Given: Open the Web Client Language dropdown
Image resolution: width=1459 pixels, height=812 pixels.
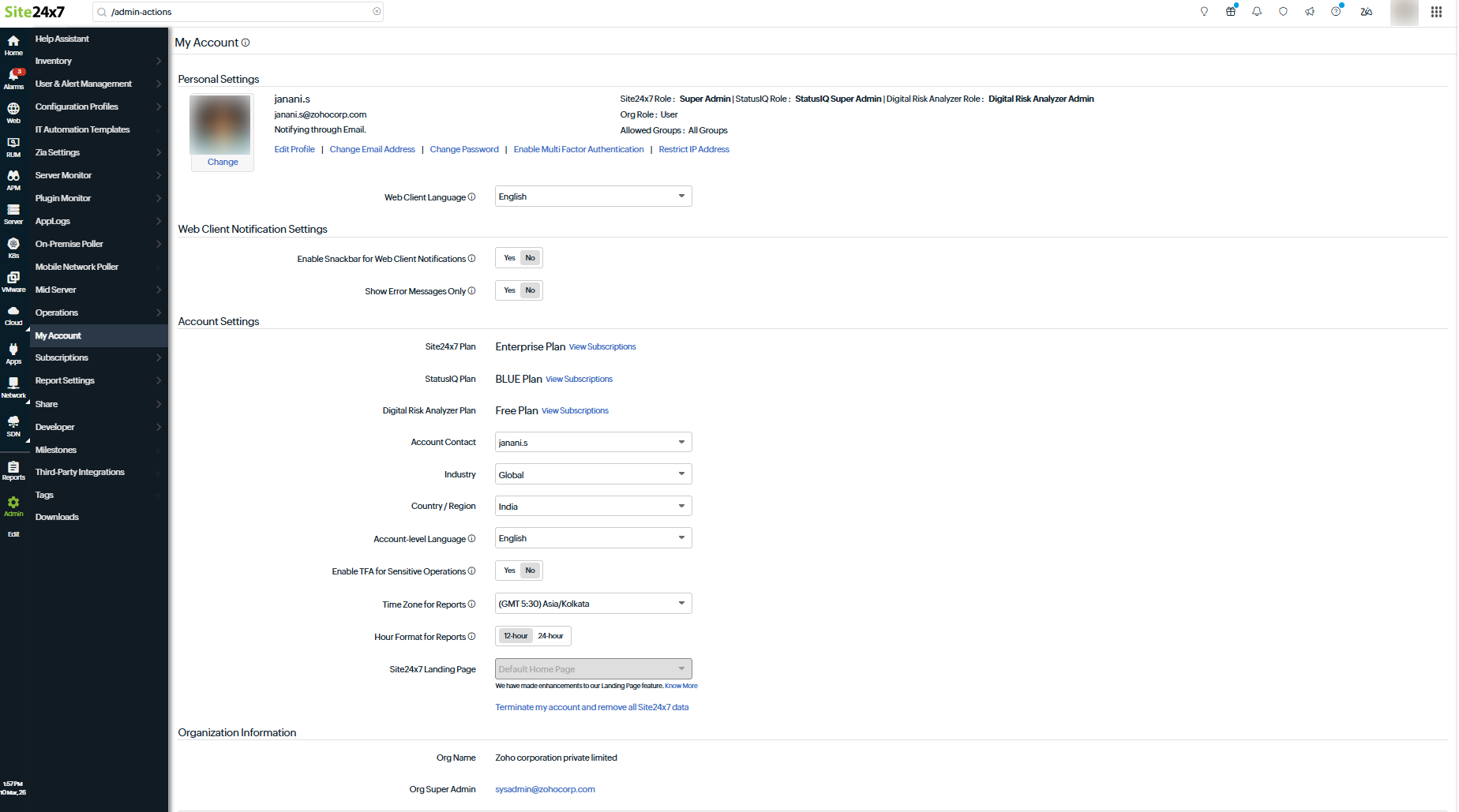Looking at the screenshot, I should pos(593,196).
